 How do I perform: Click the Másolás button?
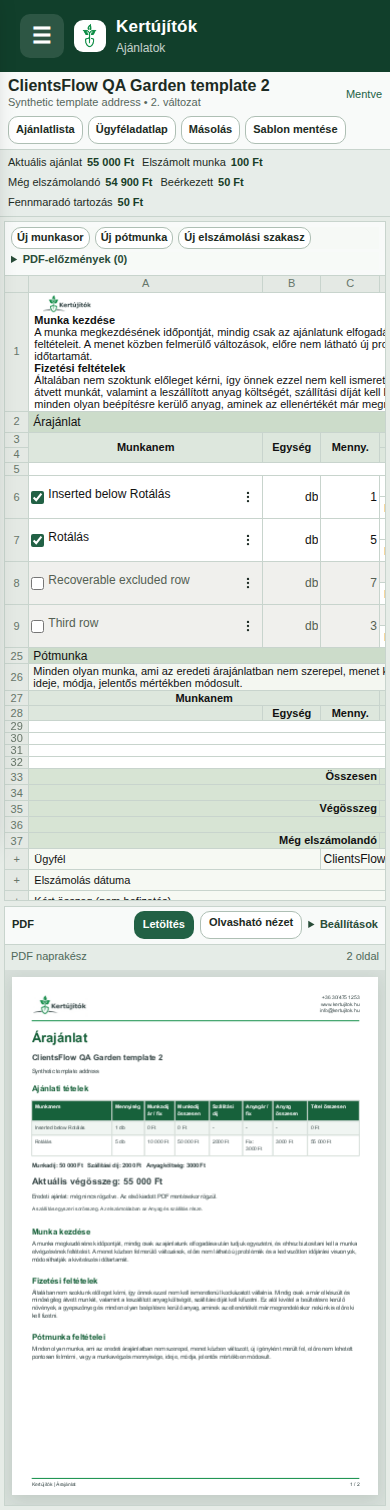pyautogui.click(x=211, y=130)
